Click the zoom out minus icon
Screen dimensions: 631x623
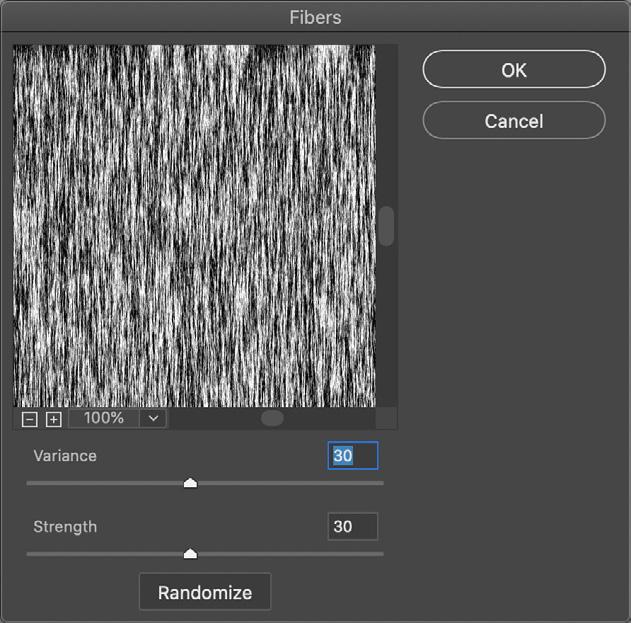[30, 419]
